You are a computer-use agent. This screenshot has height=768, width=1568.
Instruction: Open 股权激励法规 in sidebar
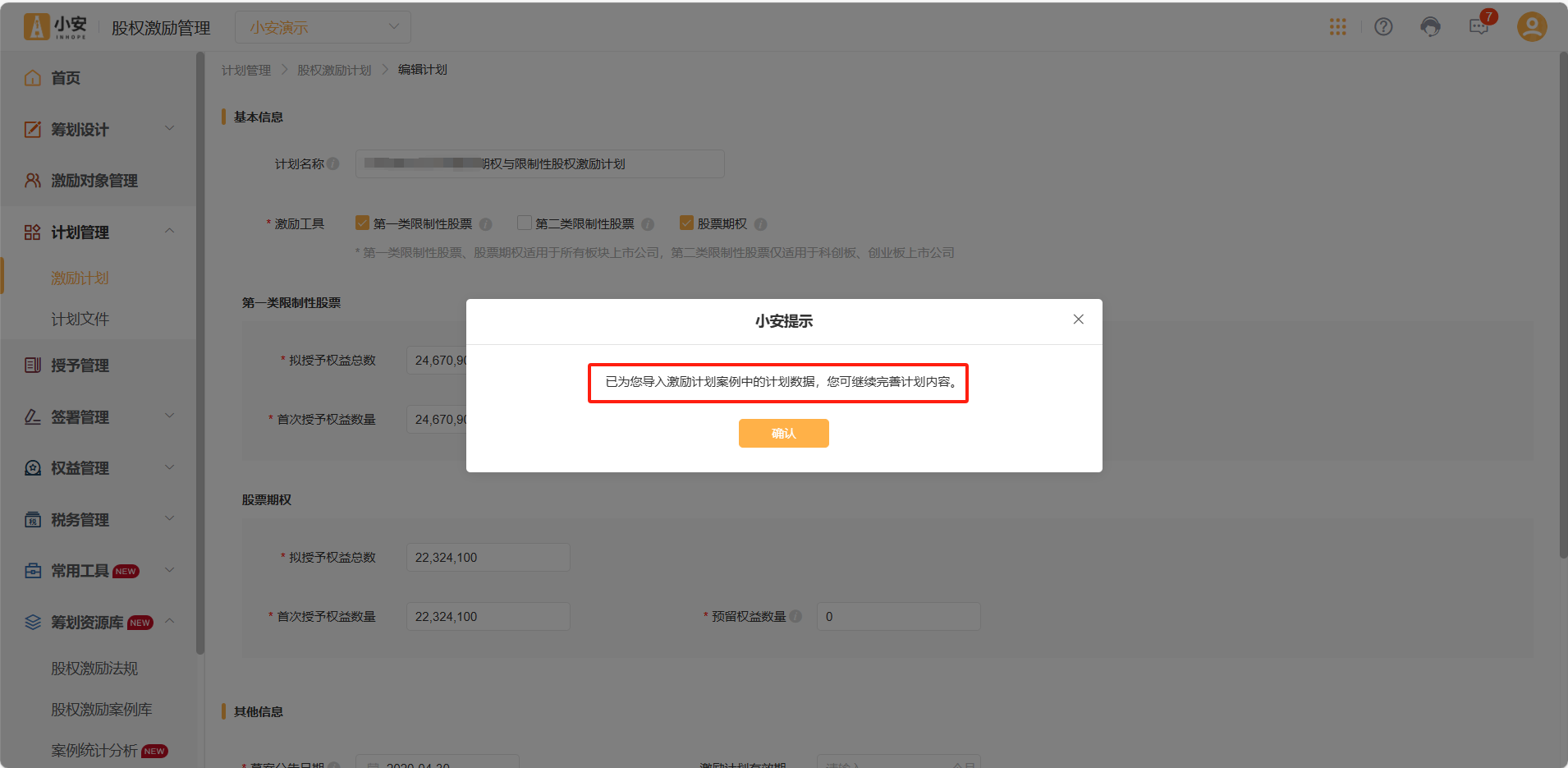pyautogui.click(x=94, y=669)
